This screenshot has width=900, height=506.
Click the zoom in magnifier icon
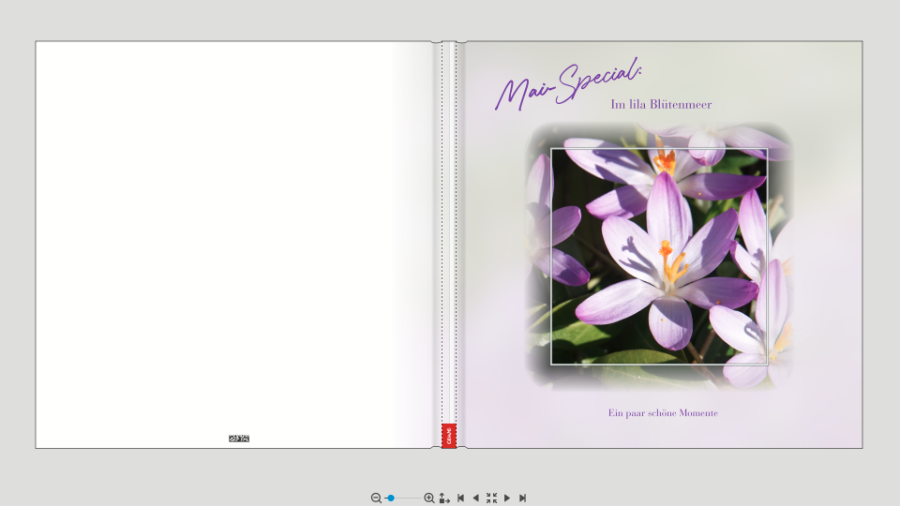tap(429, 498)
